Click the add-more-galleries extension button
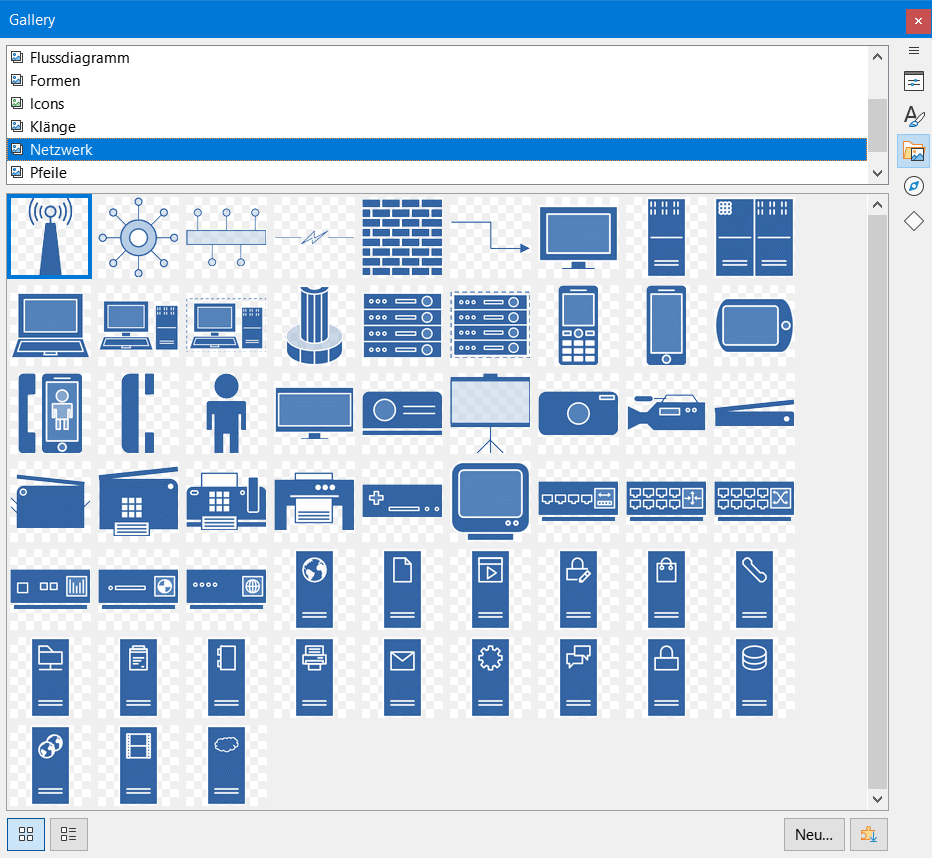This screenshot has width=932, height=858. [x=868, y=833]
